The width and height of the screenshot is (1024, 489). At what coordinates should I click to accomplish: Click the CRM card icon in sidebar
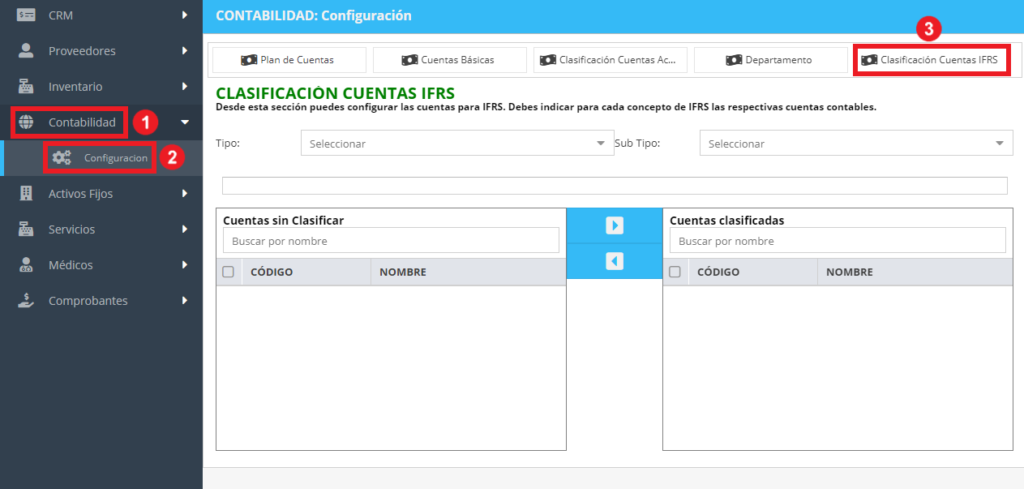[x=25, y=15]
